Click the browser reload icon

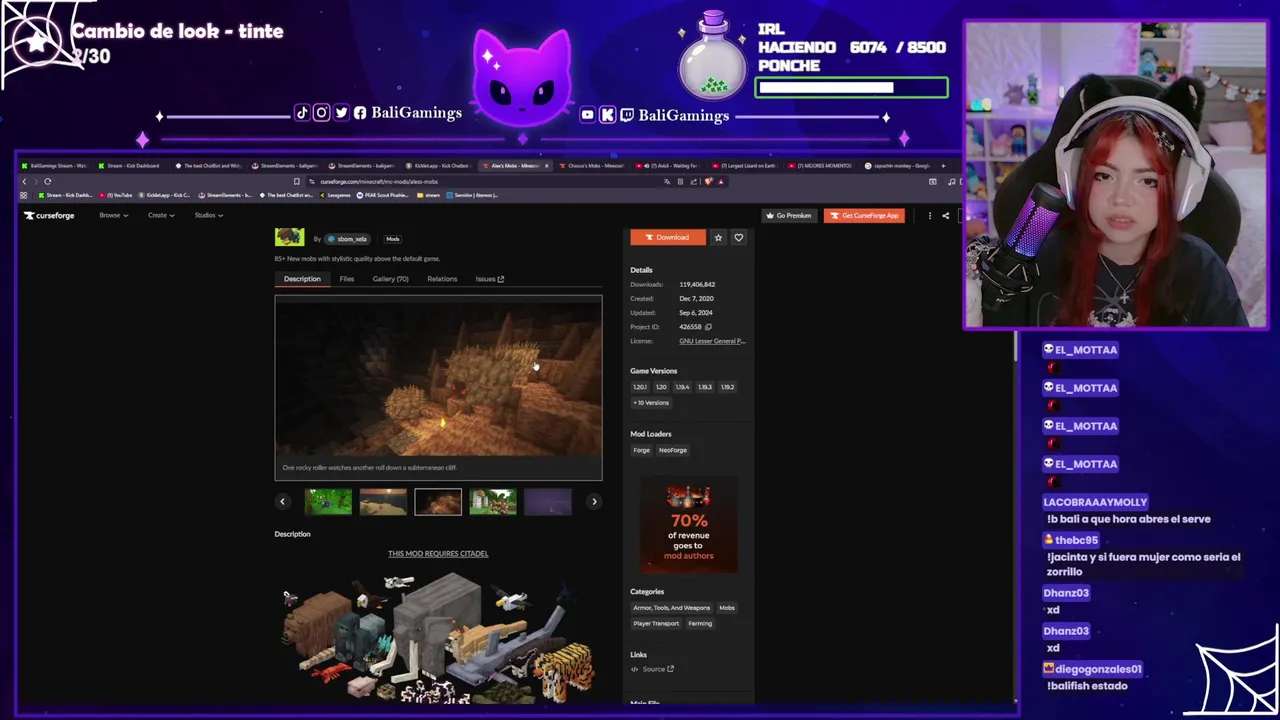point(47,182)
